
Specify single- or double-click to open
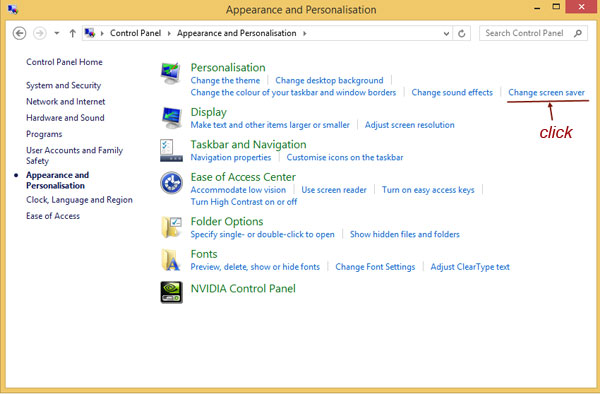(262, 234)
